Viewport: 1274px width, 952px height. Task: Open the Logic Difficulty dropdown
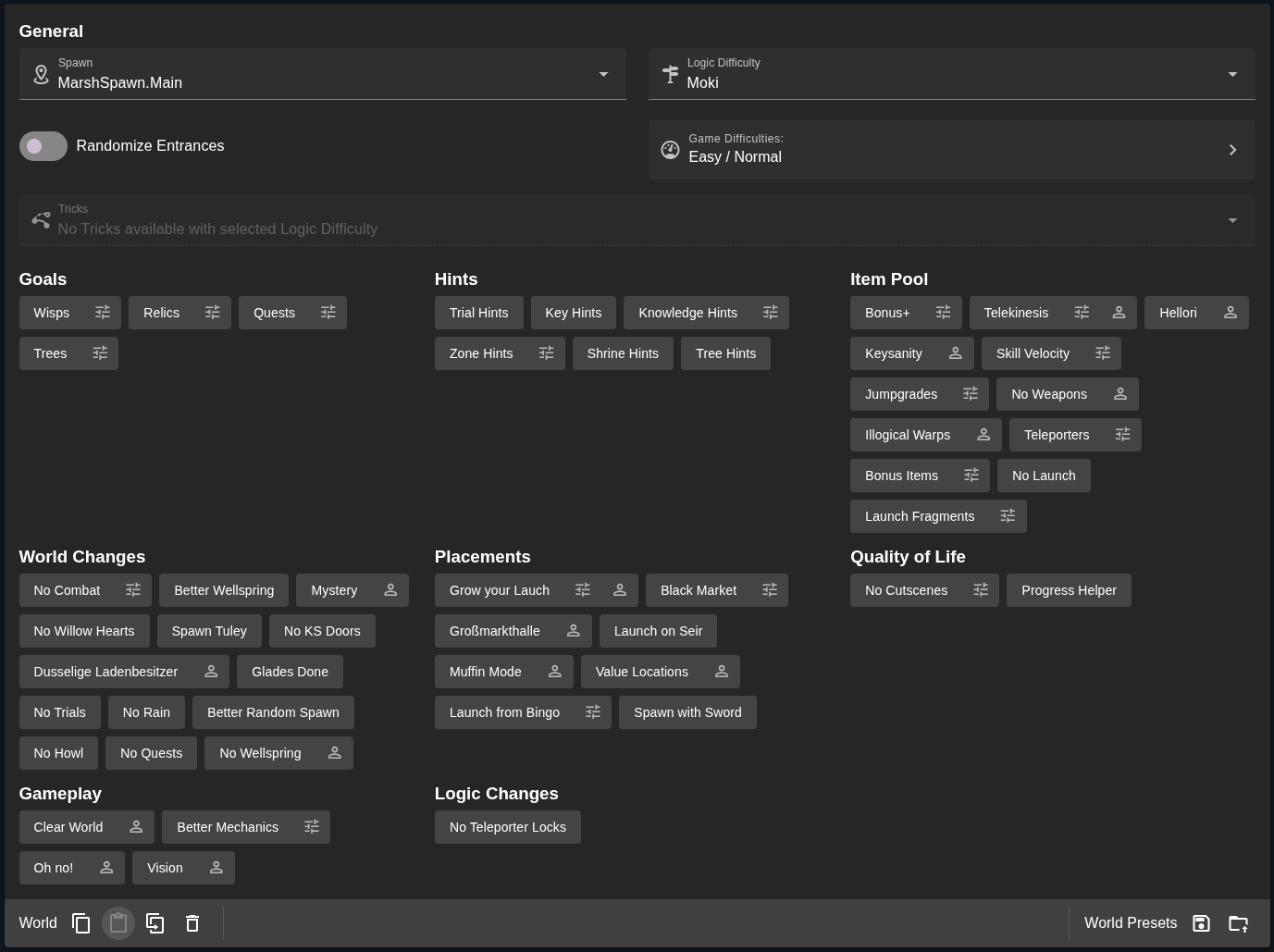952,74
